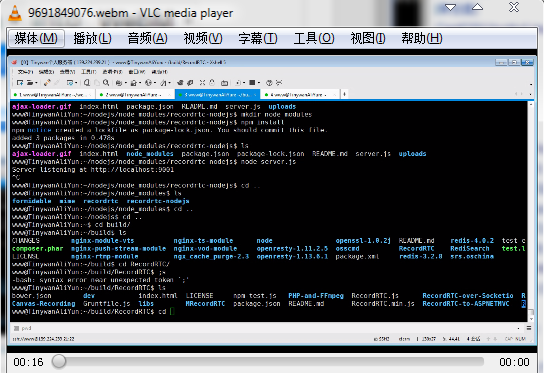
Task: Toggle the elapsed time label 00:16
Action: (28, 362)
